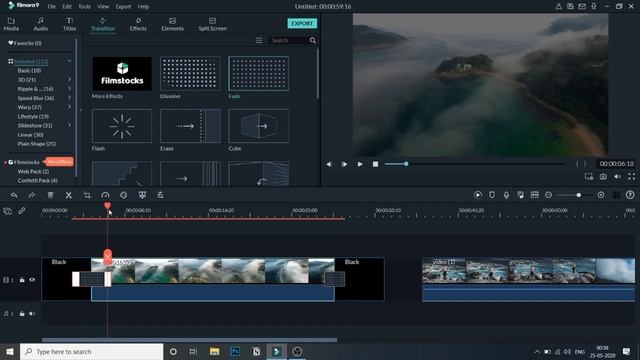Click the Redo icon
Image resolution: width=640 pixels, height=360 pixels.
32,195
